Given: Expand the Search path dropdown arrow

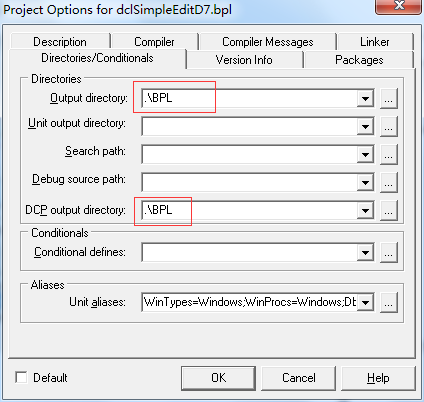Looking at the screenshot, I should tap(365, 155).
